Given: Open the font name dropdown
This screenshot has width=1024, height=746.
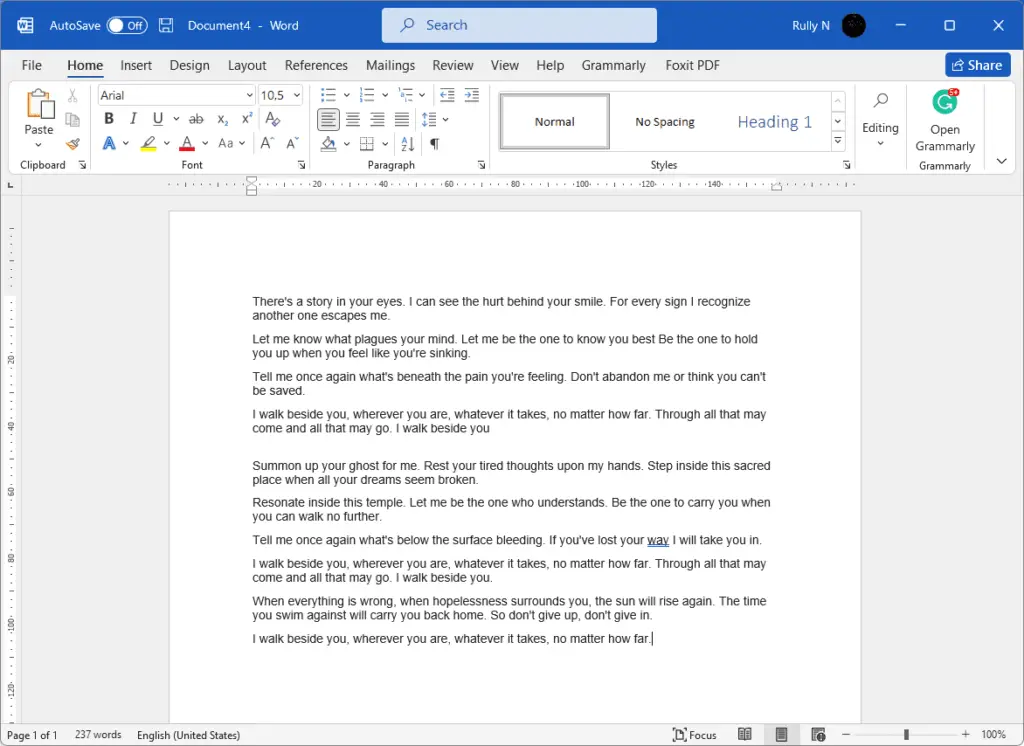Looking at the screenshot, I should click(x=252, y=94).
